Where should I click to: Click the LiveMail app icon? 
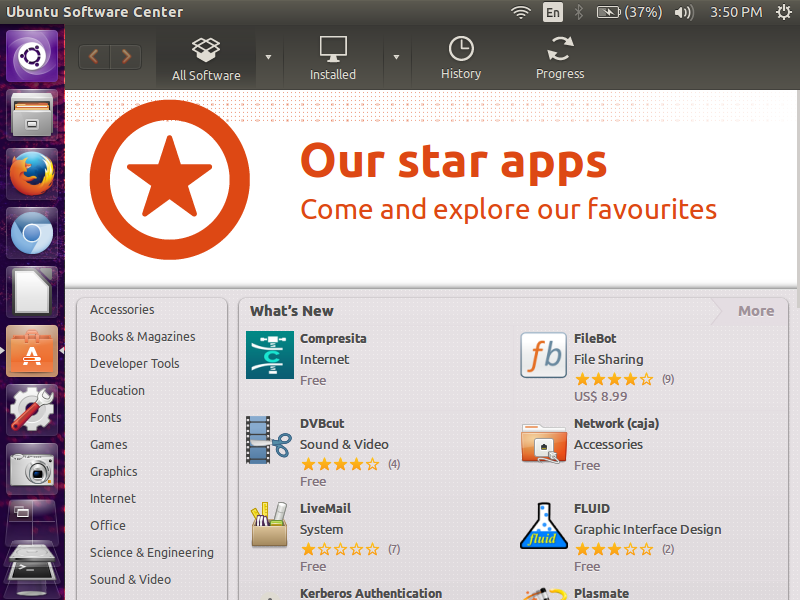[269, 524]
